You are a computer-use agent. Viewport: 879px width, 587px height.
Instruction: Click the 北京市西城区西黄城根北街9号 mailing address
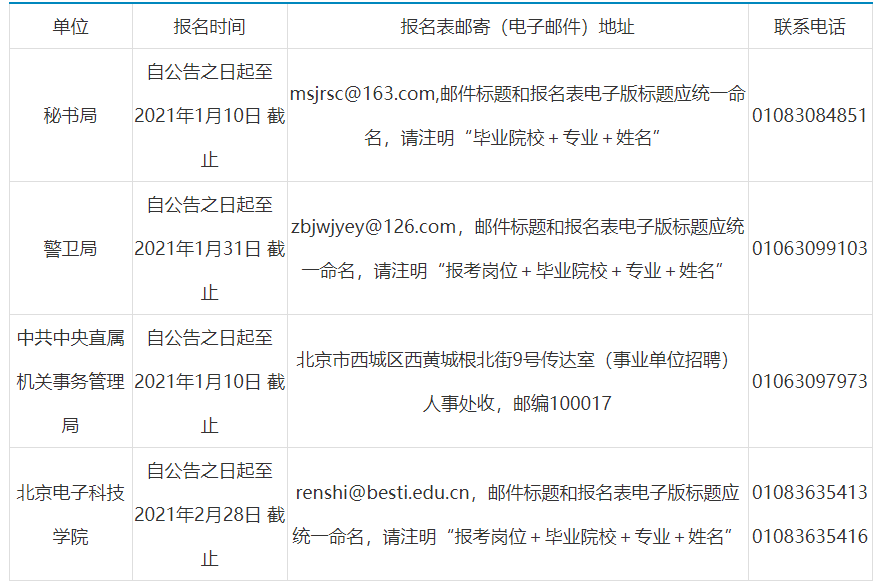[x=418, y=359]
